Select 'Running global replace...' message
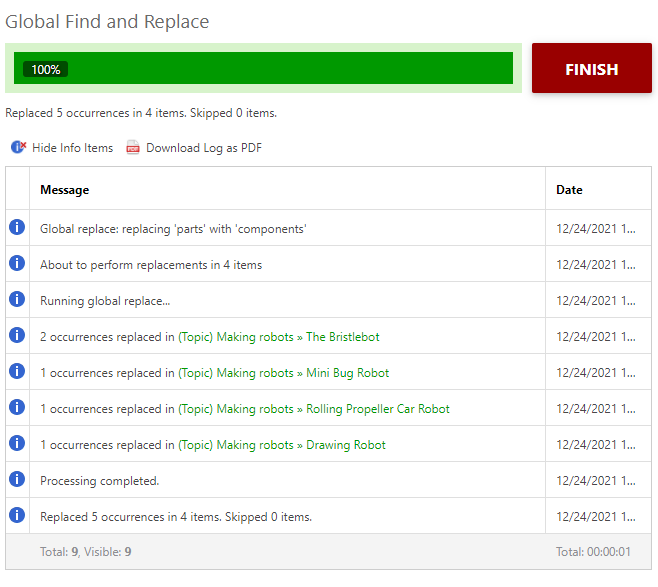The image size is (658, 587). pos(105,301)
